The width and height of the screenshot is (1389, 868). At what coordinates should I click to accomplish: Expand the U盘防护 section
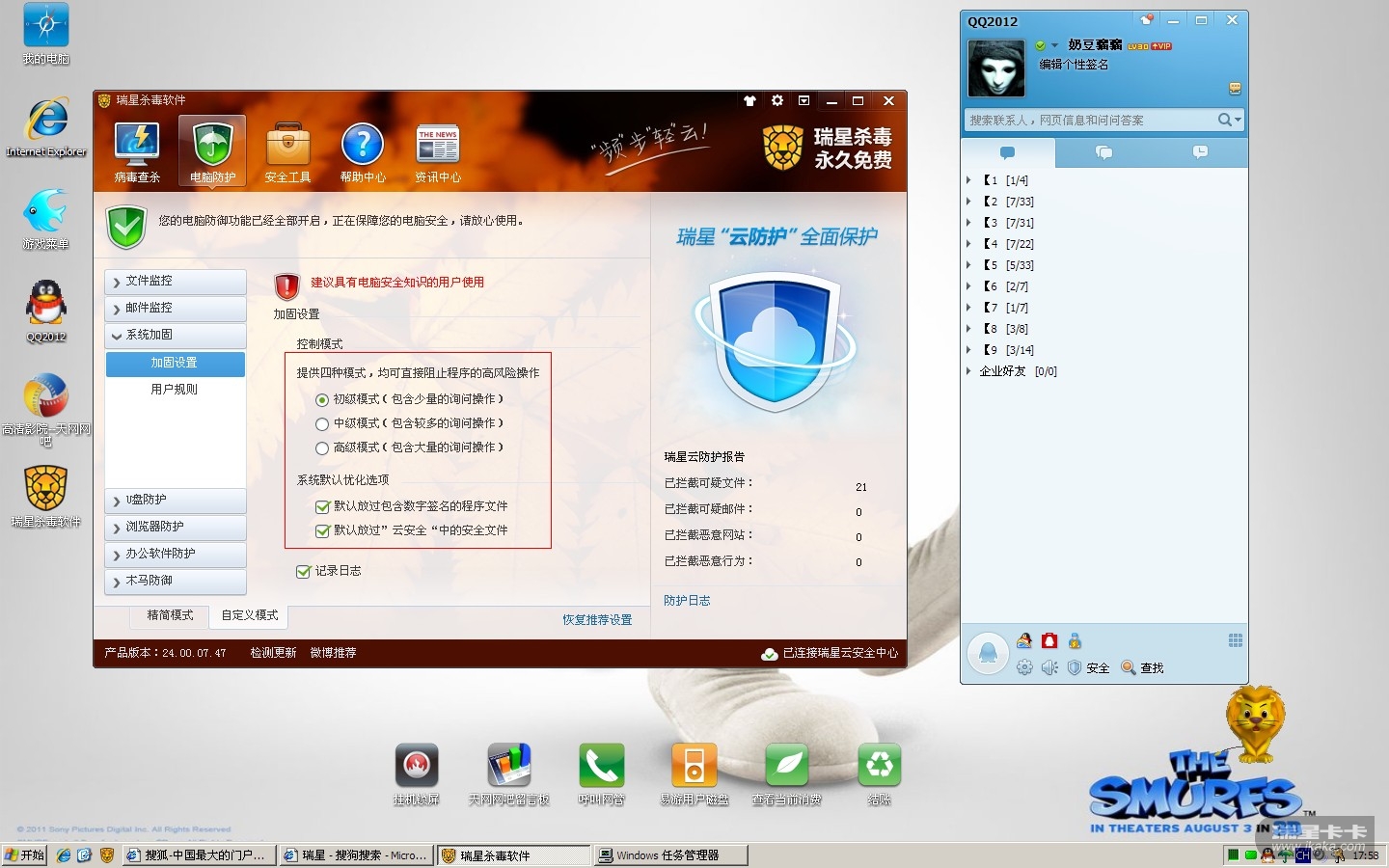(176, 501)
